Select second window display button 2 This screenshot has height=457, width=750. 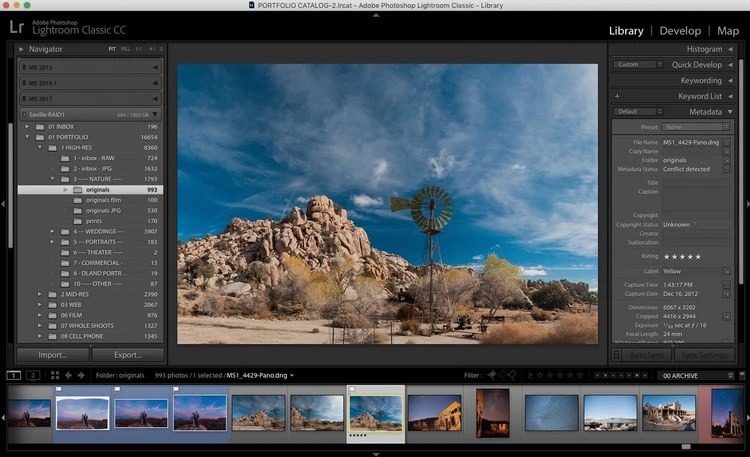pyautogui.click(x=32, y=375)
